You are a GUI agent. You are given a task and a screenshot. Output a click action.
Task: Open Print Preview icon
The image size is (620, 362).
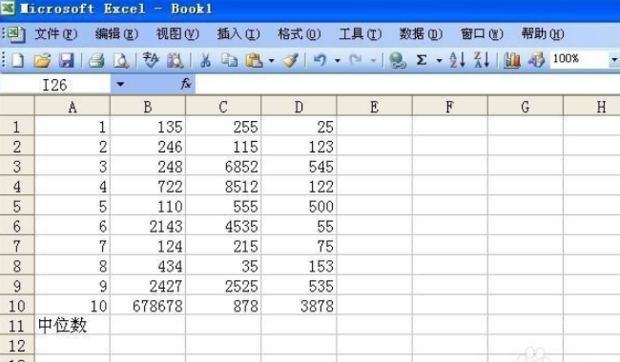121,60
